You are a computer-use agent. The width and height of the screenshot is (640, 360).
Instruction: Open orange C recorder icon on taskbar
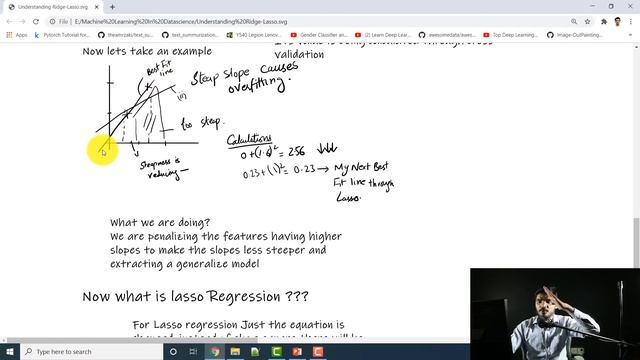318,351
